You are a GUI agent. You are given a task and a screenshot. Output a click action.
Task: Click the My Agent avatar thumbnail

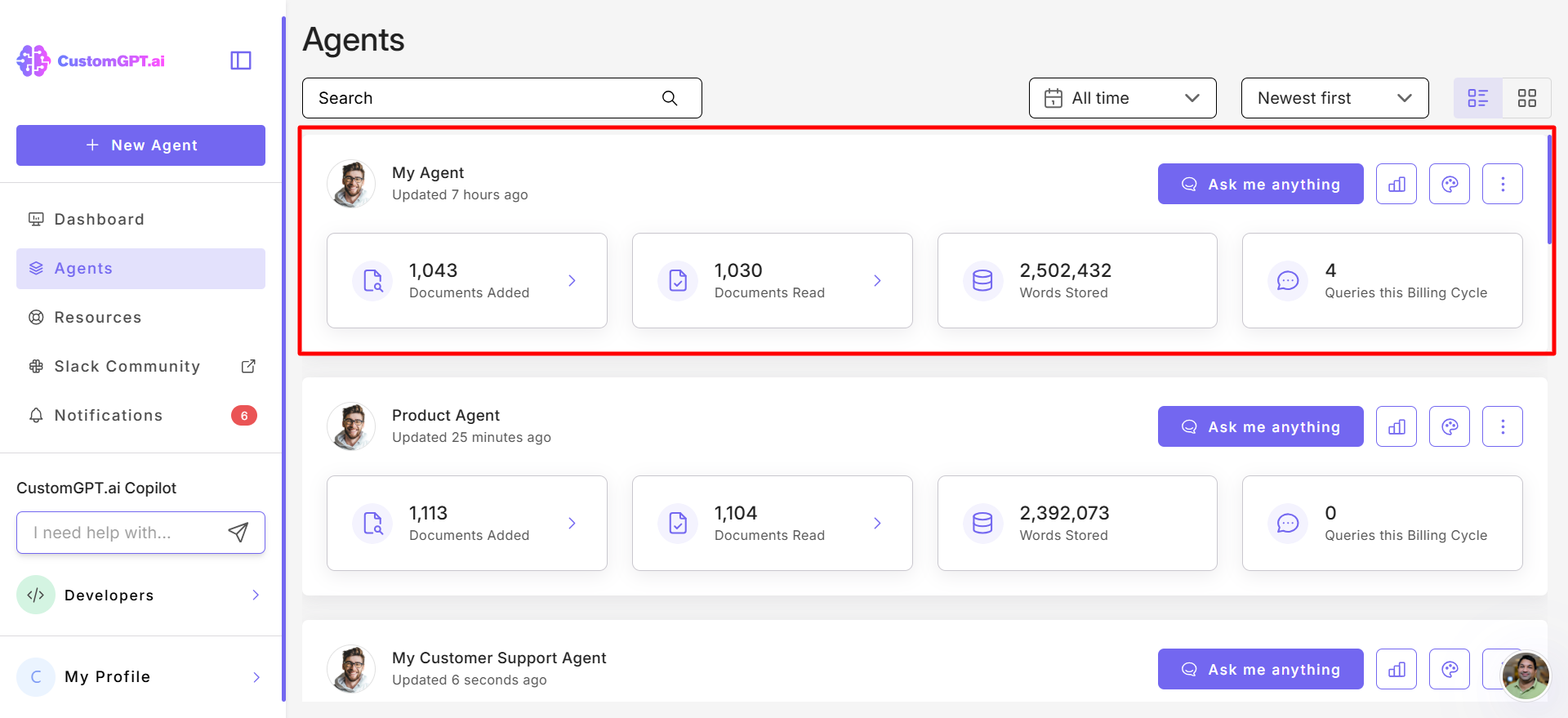[x=351, y=184]
